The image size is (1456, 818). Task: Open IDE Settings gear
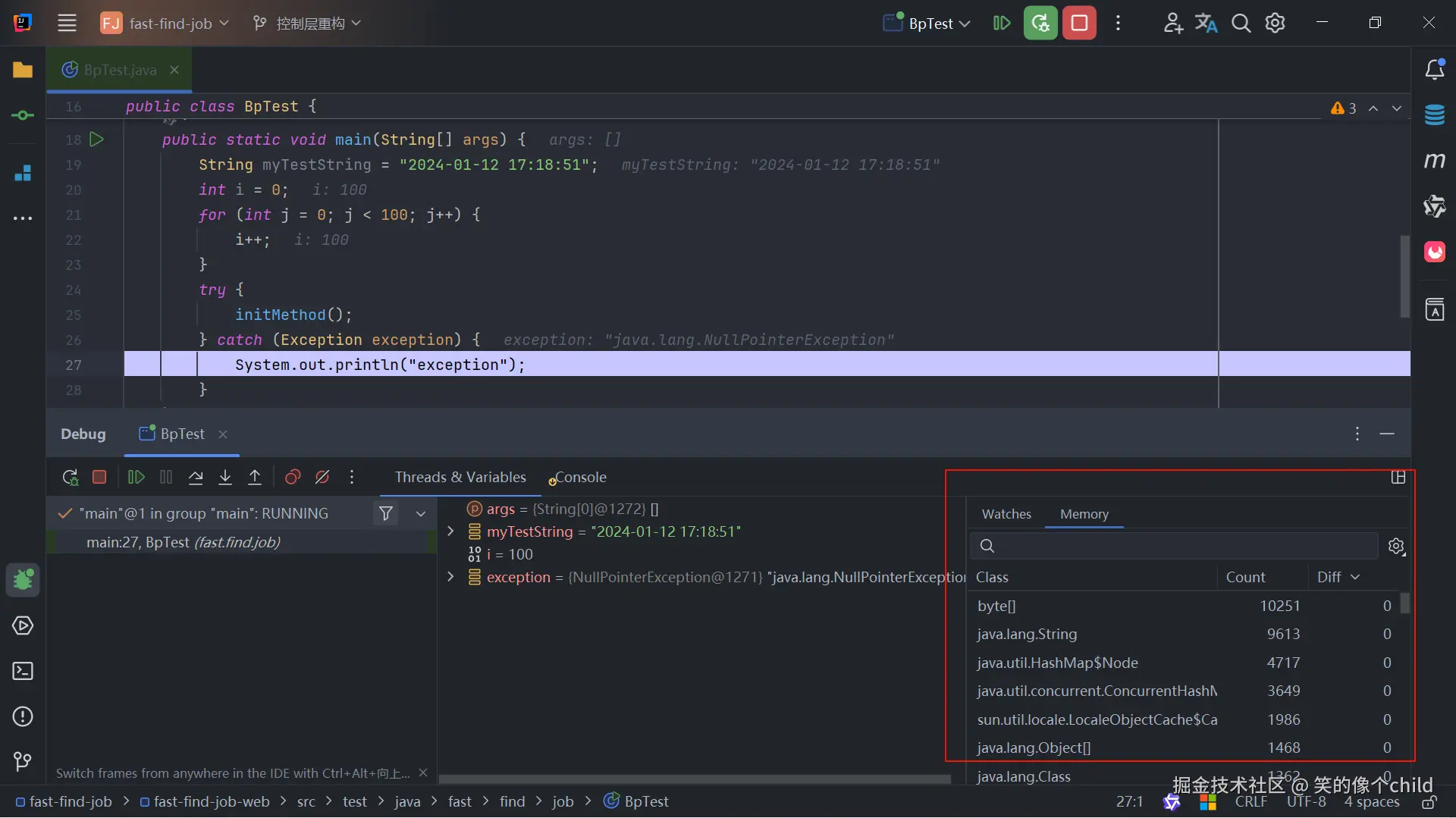click(1275, 24)
